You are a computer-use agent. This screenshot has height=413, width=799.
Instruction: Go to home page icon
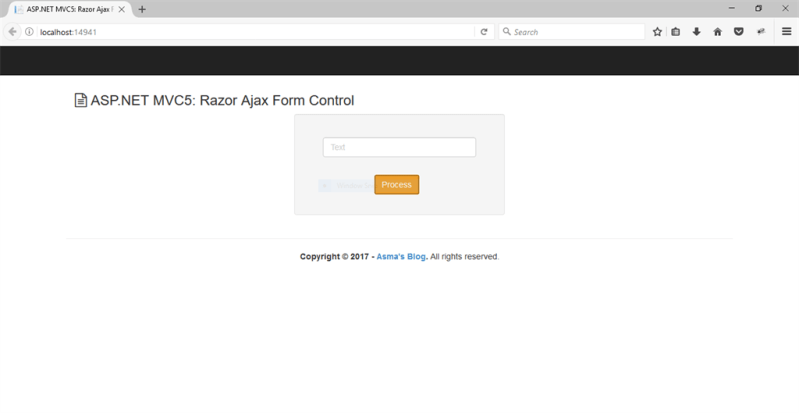pos(717,32)
